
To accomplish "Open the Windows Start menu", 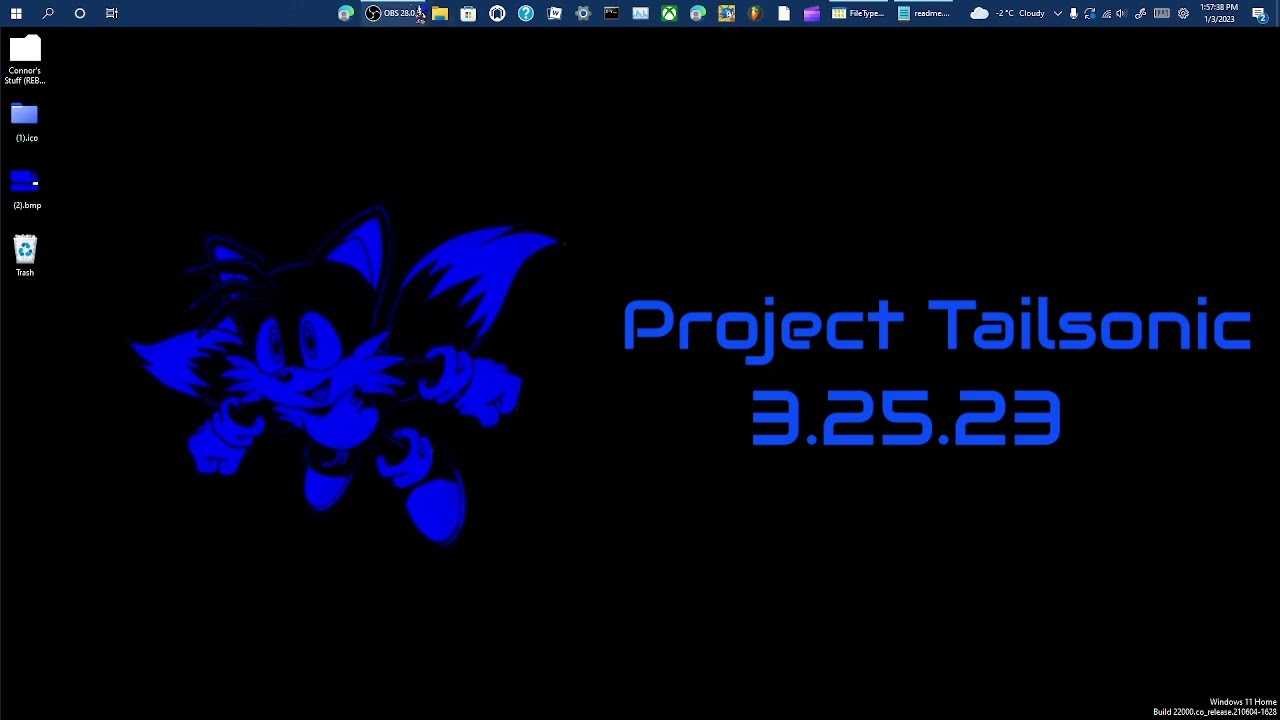I will pos(16,13).
